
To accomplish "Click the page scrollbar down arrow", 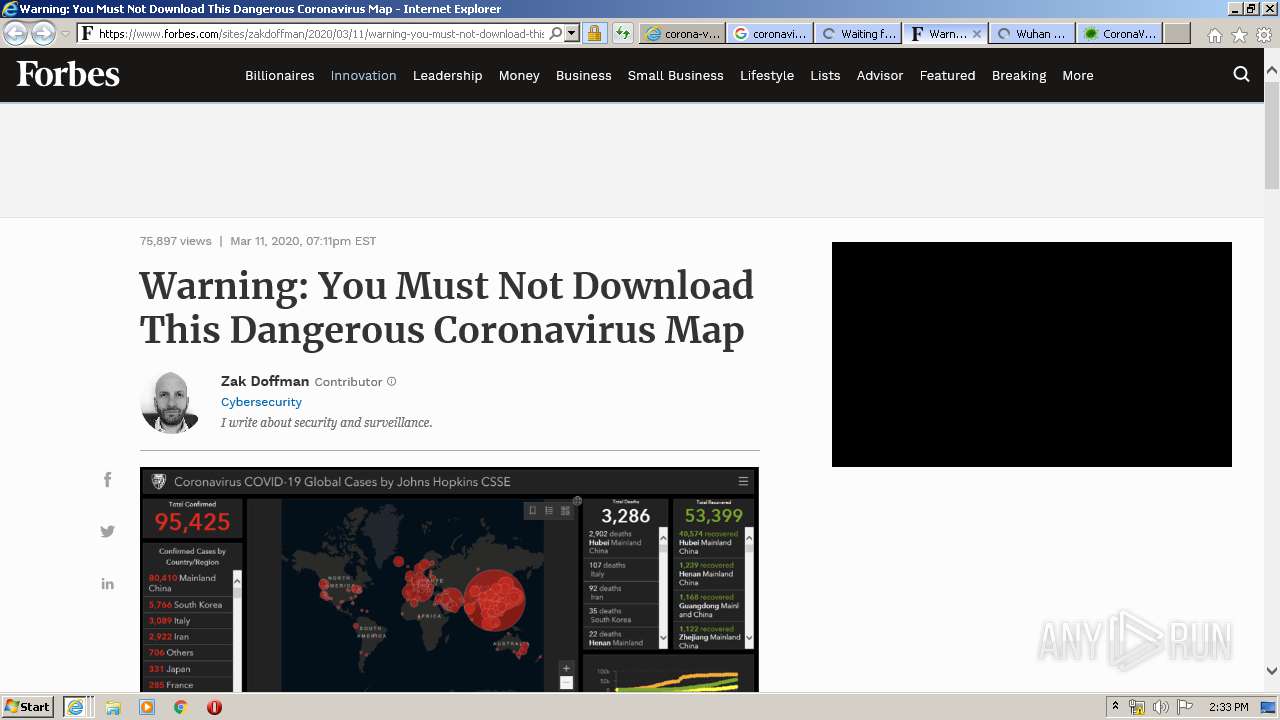I will coord(1272,671).
